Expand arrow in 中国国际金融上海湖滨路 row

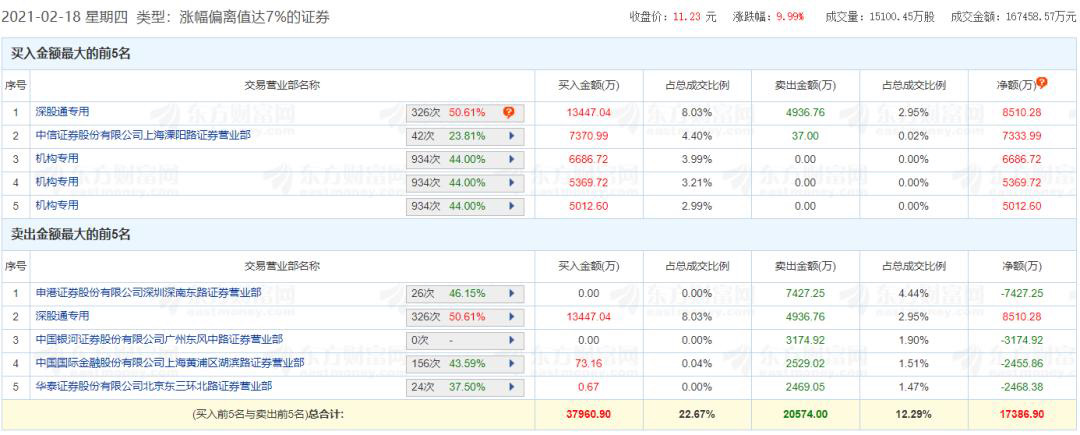(x=511, y=363)
